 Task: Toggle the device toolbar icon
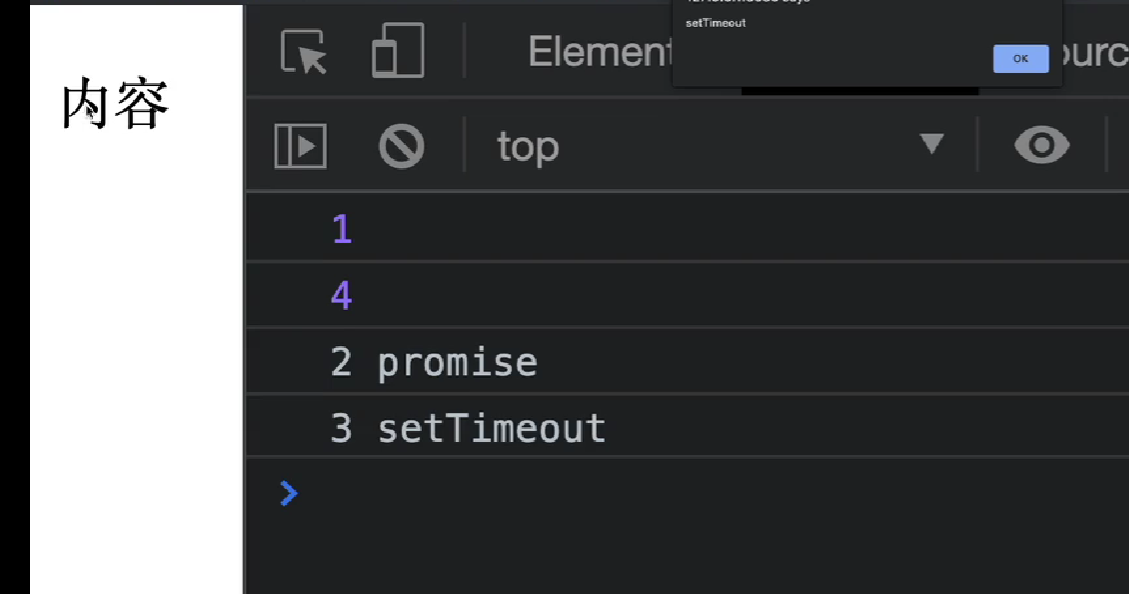click(397, 50)
